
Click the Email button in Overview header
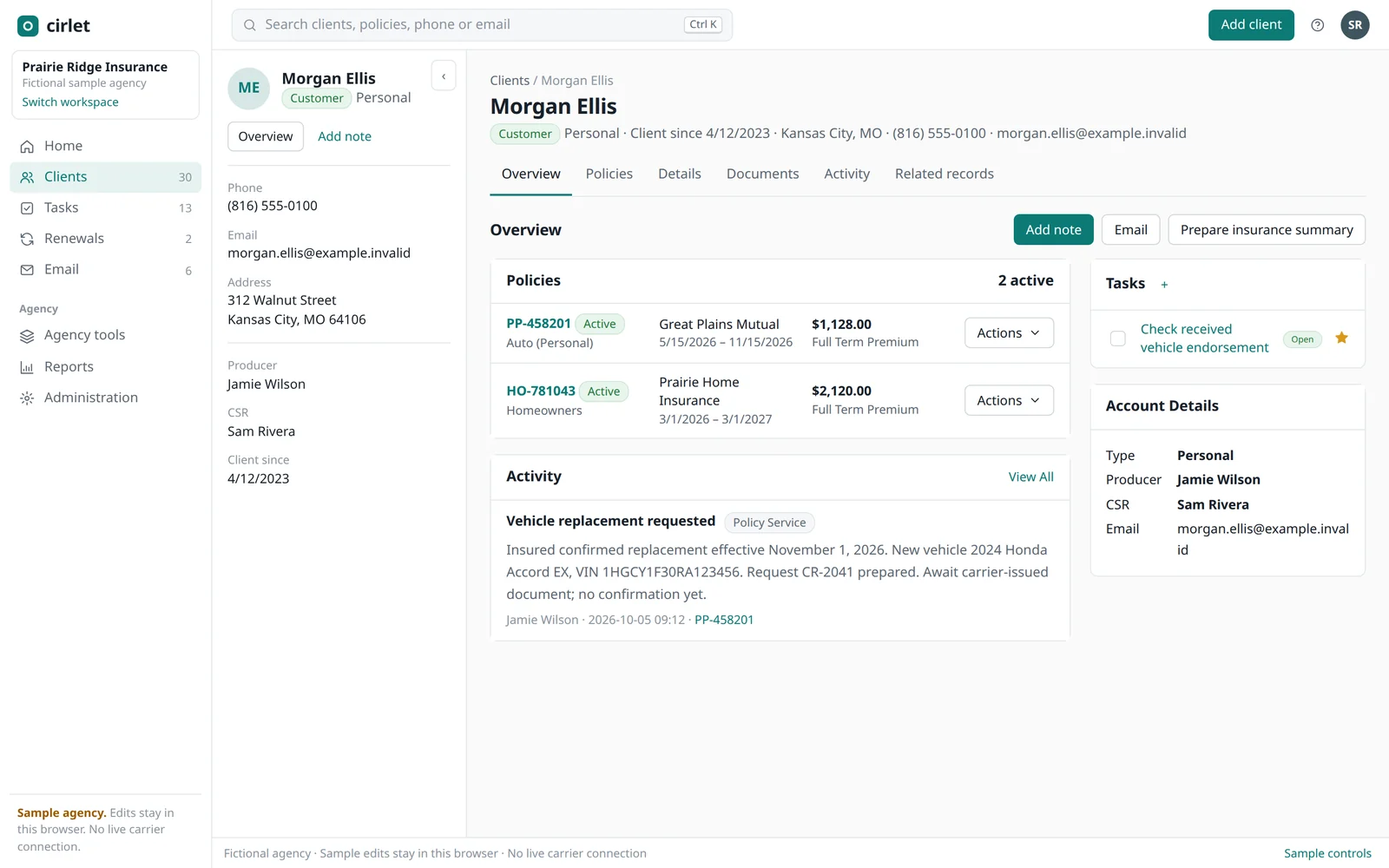pyautogui.click(x=1130, y=230)
